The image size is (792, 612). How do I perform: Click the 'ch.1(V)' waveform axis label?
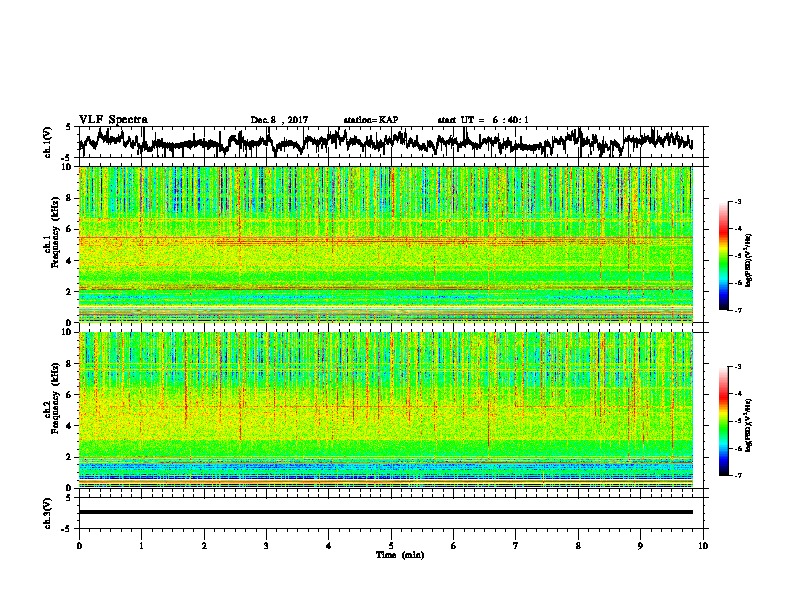[x=48, y=142]
